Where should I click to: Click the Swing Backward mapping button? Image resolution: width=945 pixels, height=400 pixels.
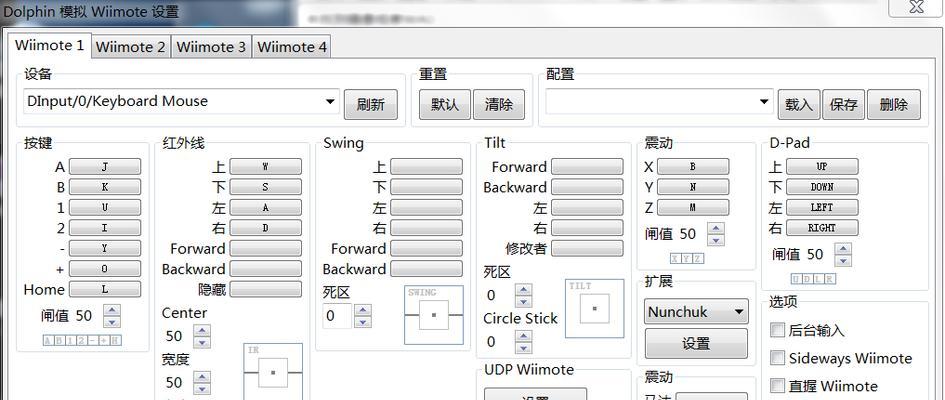[x=427, y=269]
